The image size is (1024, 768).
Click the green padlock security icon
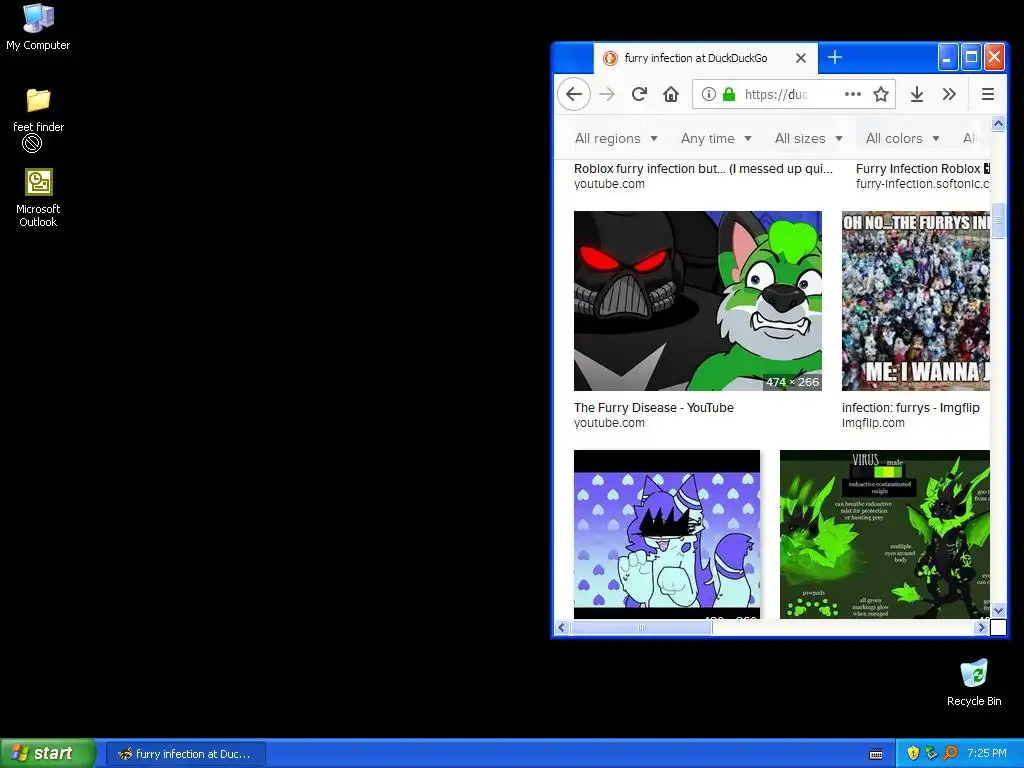point(729,95)
